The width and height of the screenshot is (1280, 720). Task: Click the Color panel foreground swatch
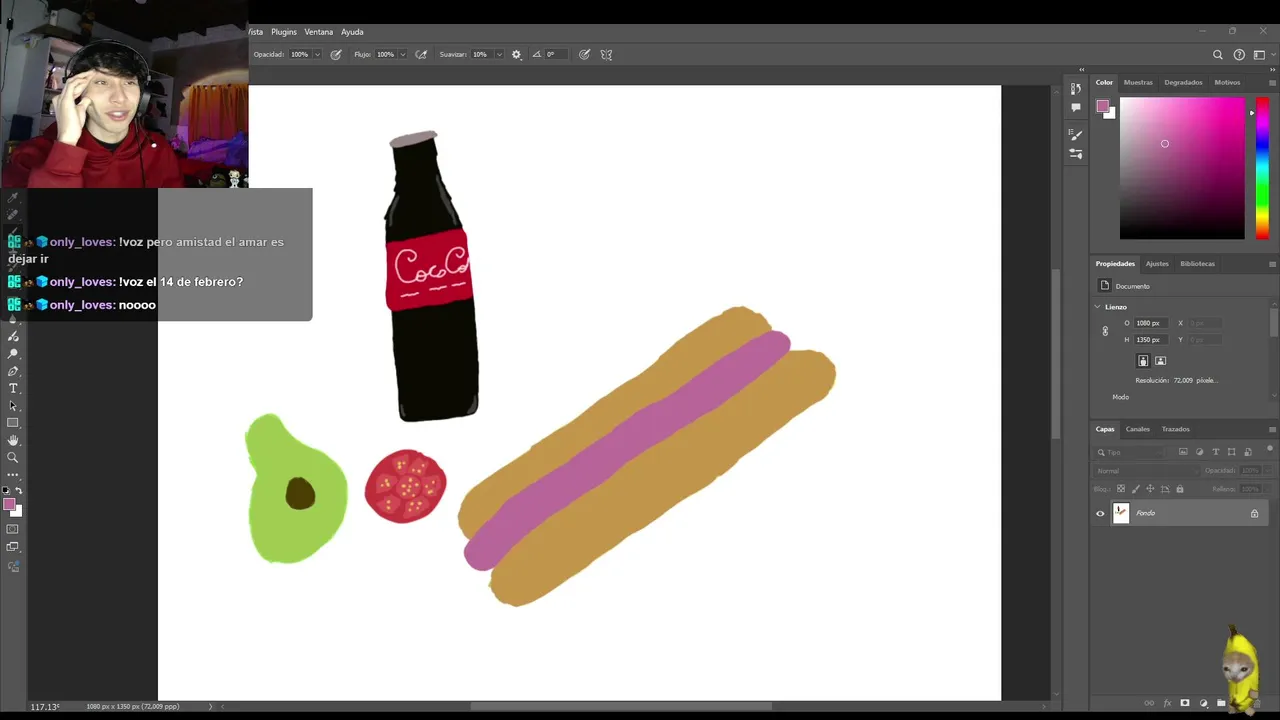[1102, 106]
